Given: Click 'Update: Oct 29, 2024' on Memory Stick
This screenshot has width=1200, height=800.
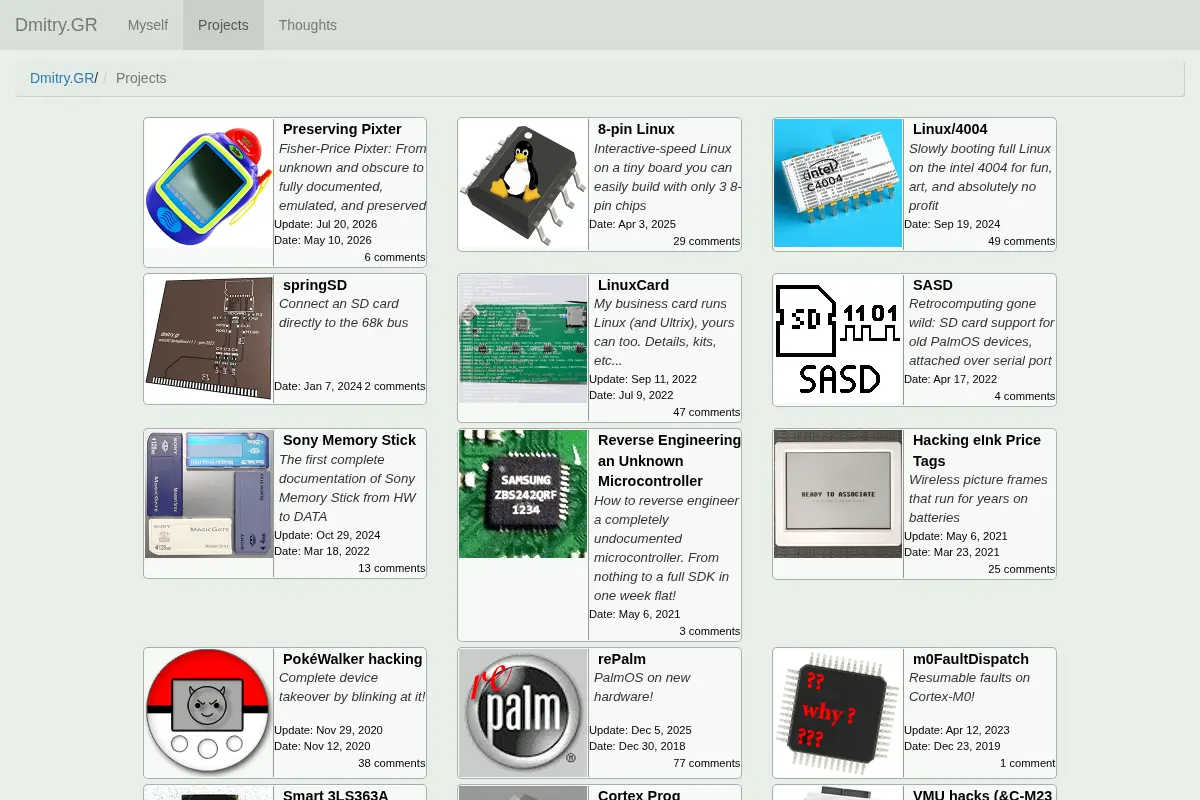Looking at the screenshot, I should 327,535.
